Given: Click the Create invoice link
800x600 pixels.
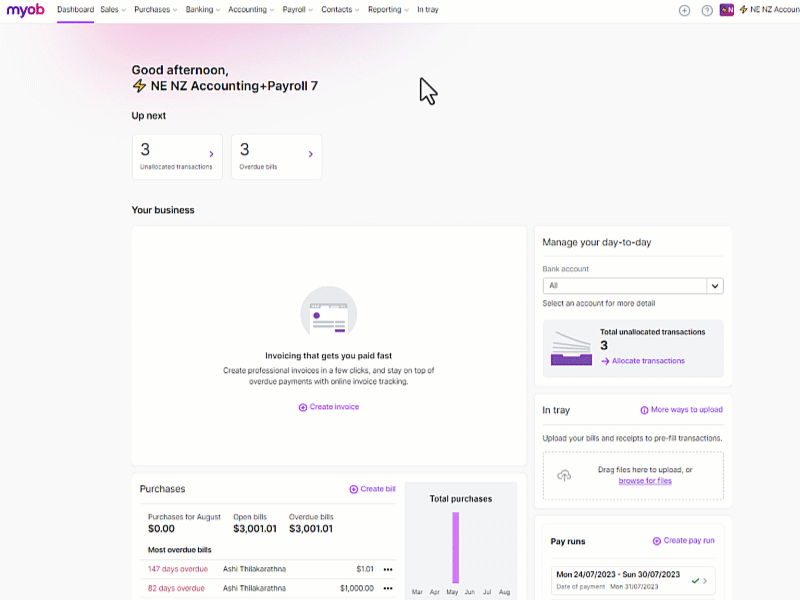Looking at the screenshot, I should pos(329,407).
